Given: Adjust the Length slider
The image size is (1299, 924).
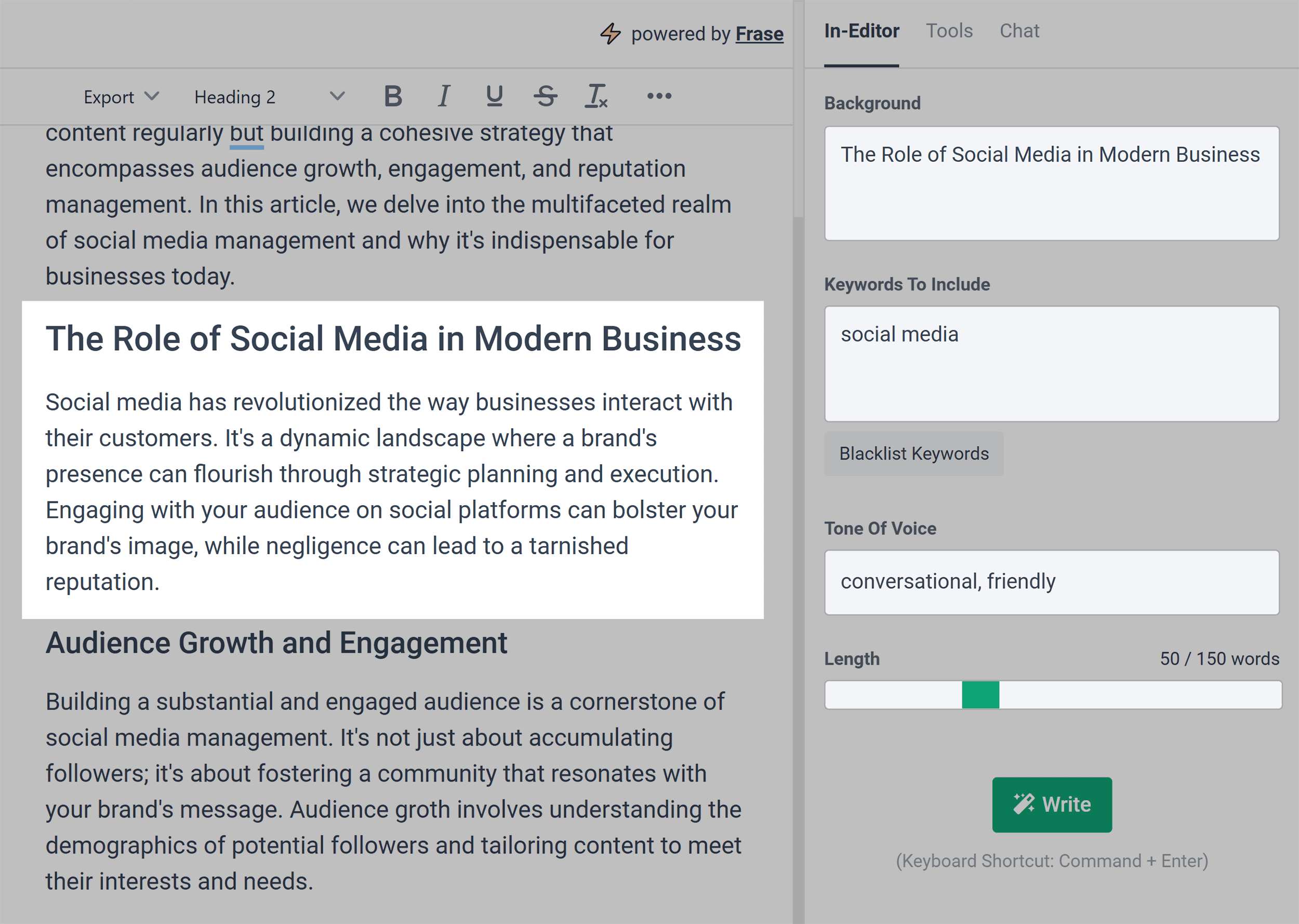Looking at the screenshot, I should point(980,695).
